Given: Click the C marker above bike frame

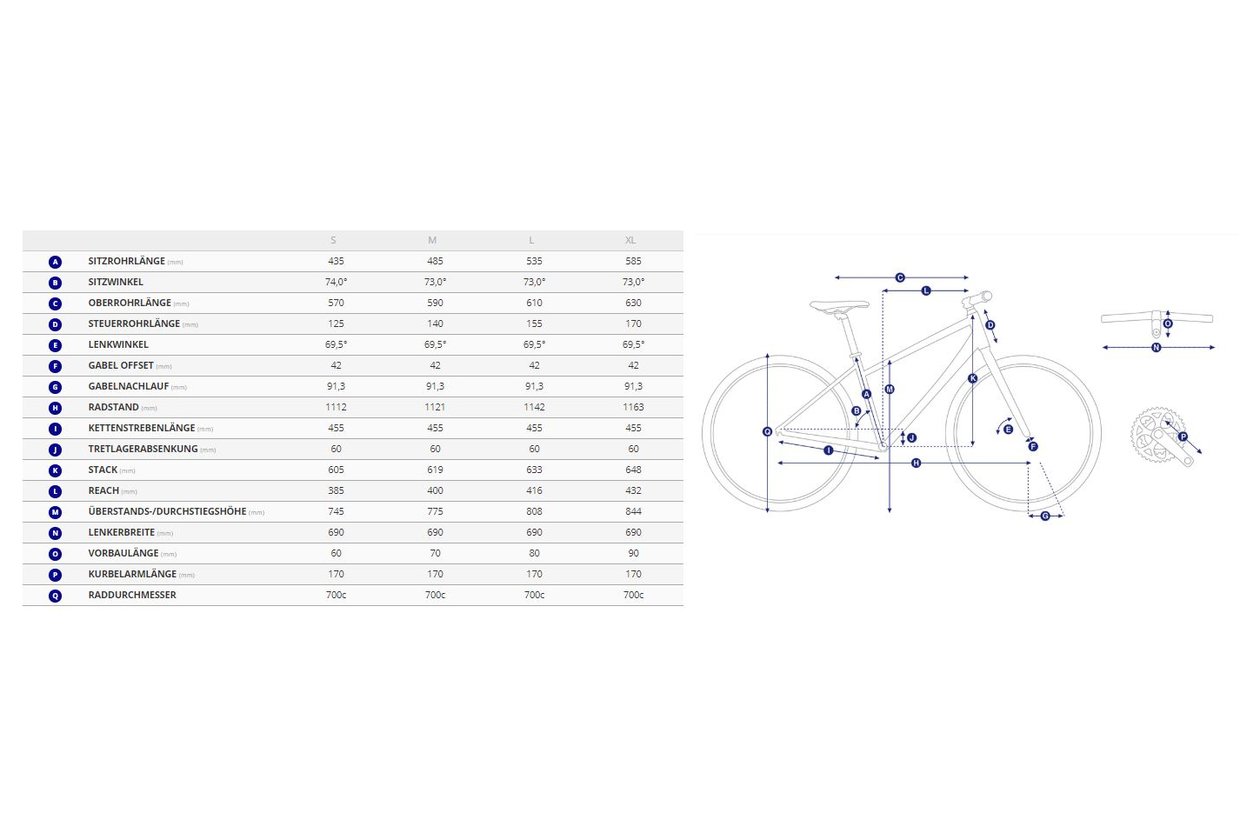Looking at the screenshot, I should (x=900, y=278).
